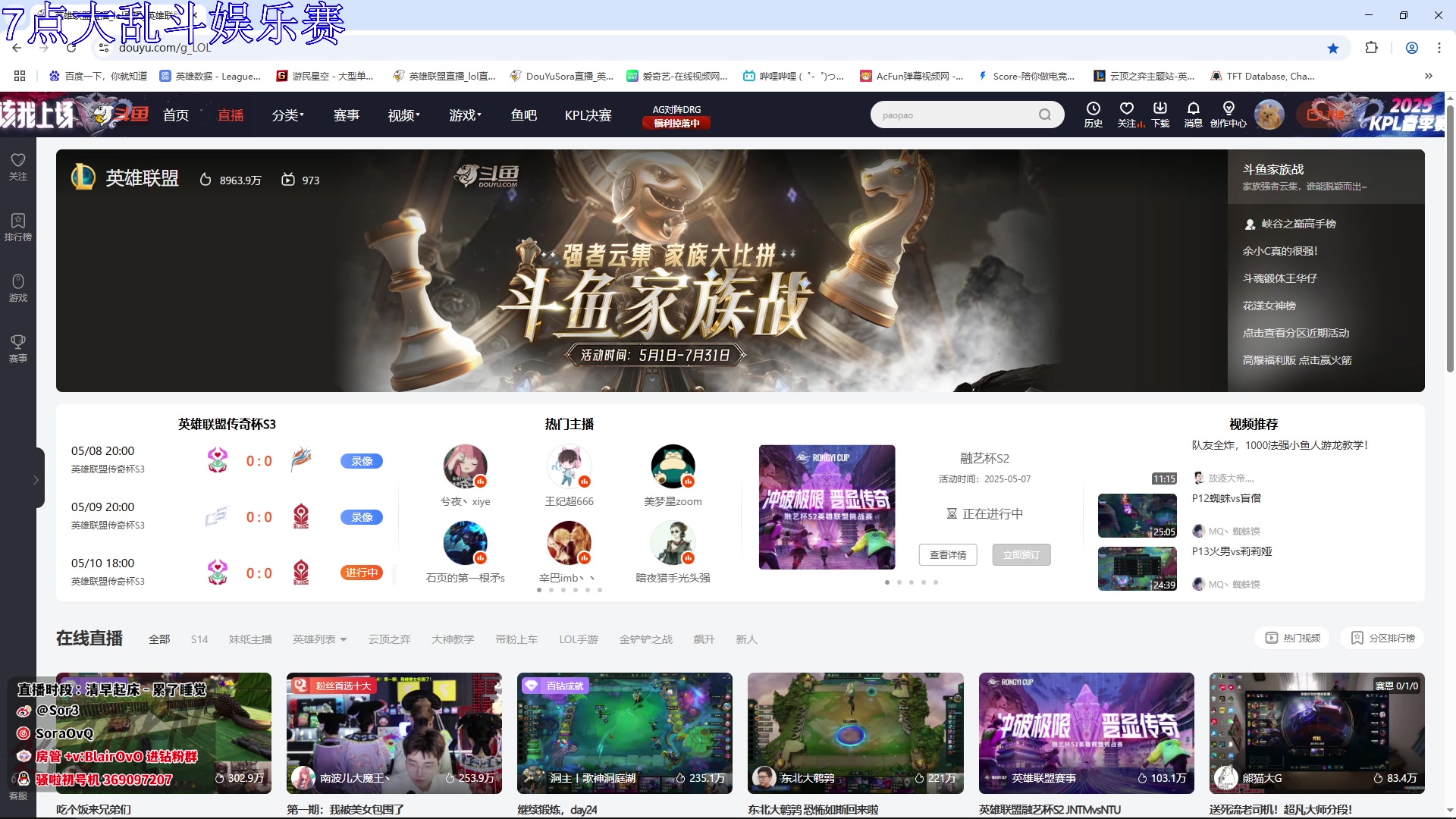
Task: Expand the 视频 dropdown menu
Action: [404, 115]
